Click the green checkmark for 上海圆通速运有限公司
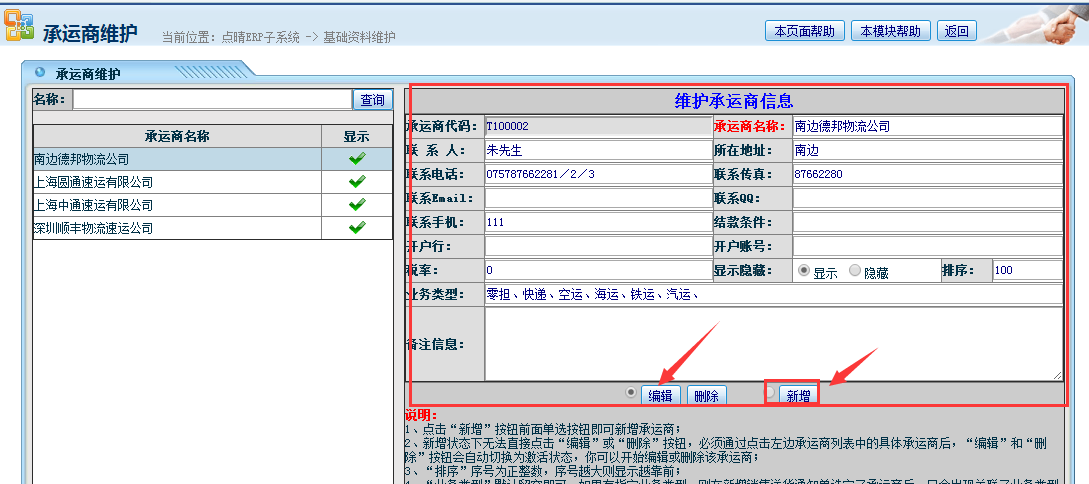Image resolution: width=1089 pixels, height=484 pixels. pos(356,182)
